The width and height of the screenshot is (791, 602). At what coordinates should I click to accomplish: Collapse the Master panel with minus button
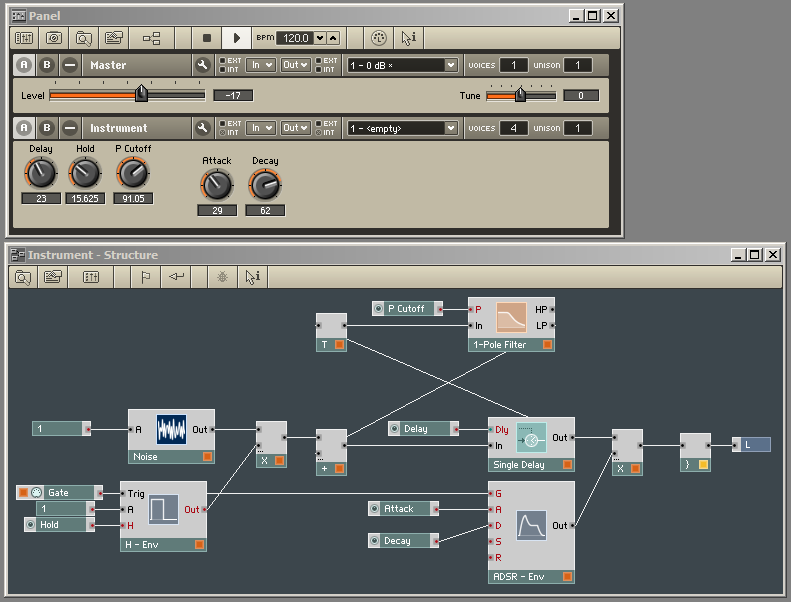coord(70,65)
